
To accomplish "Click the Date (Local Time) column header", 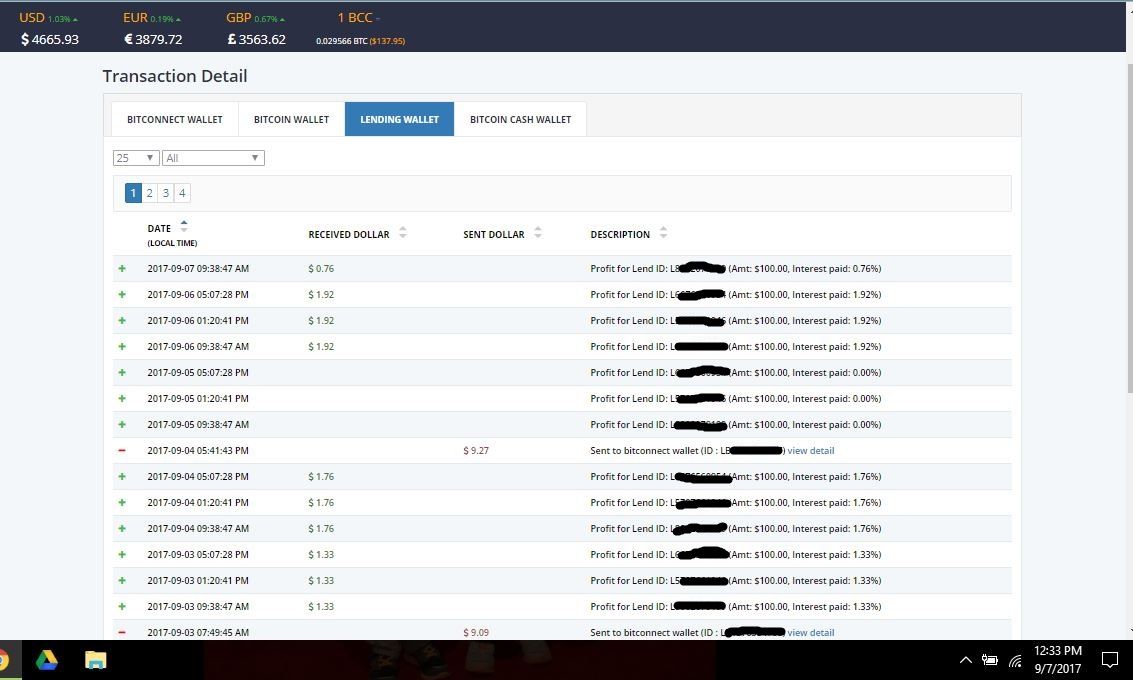I will tap(172, 235).
